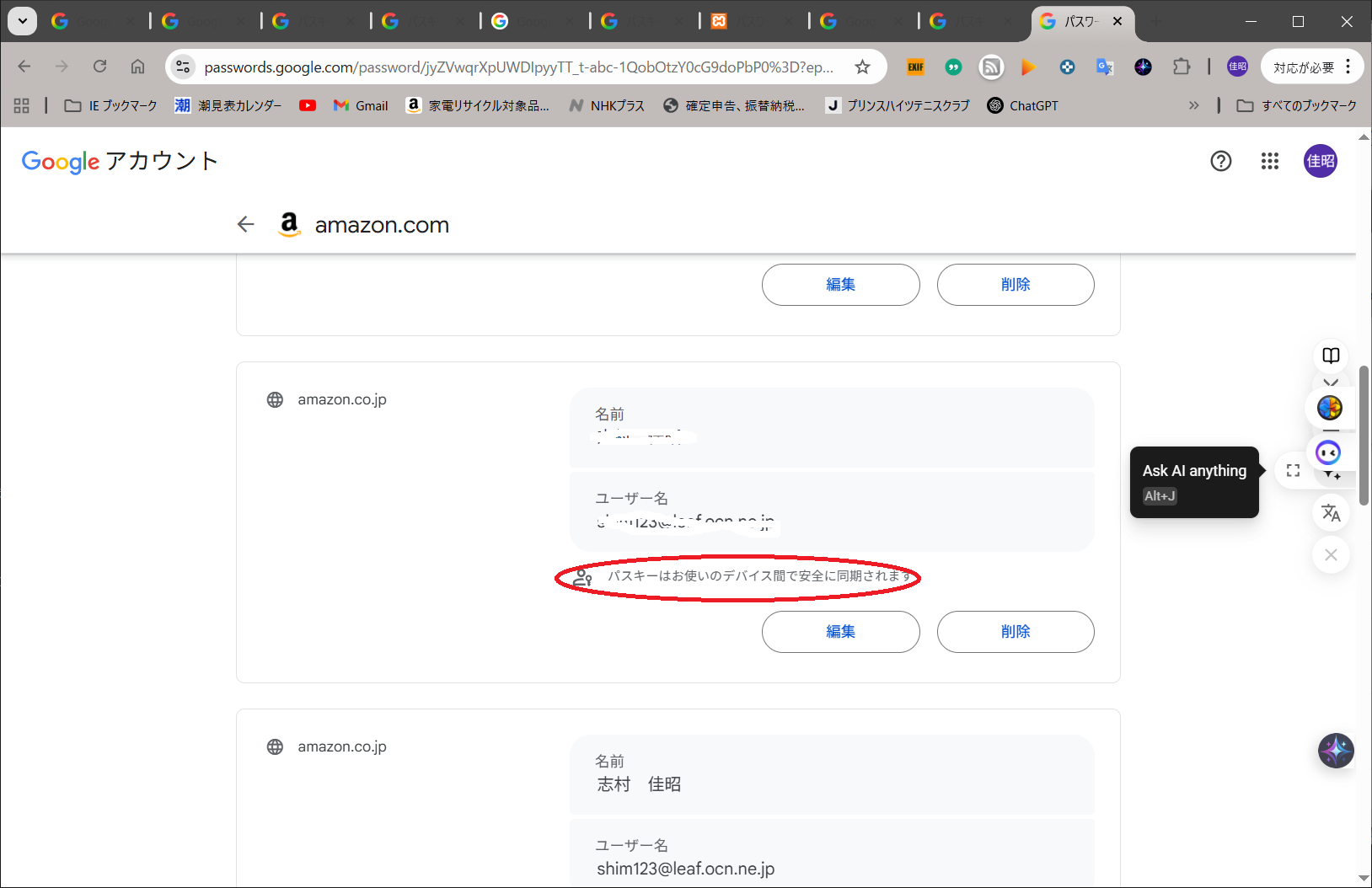This screenshot has width=1372, height=888.
Task: Click 削除 for the passkey entry
Action: (1016, 632)
